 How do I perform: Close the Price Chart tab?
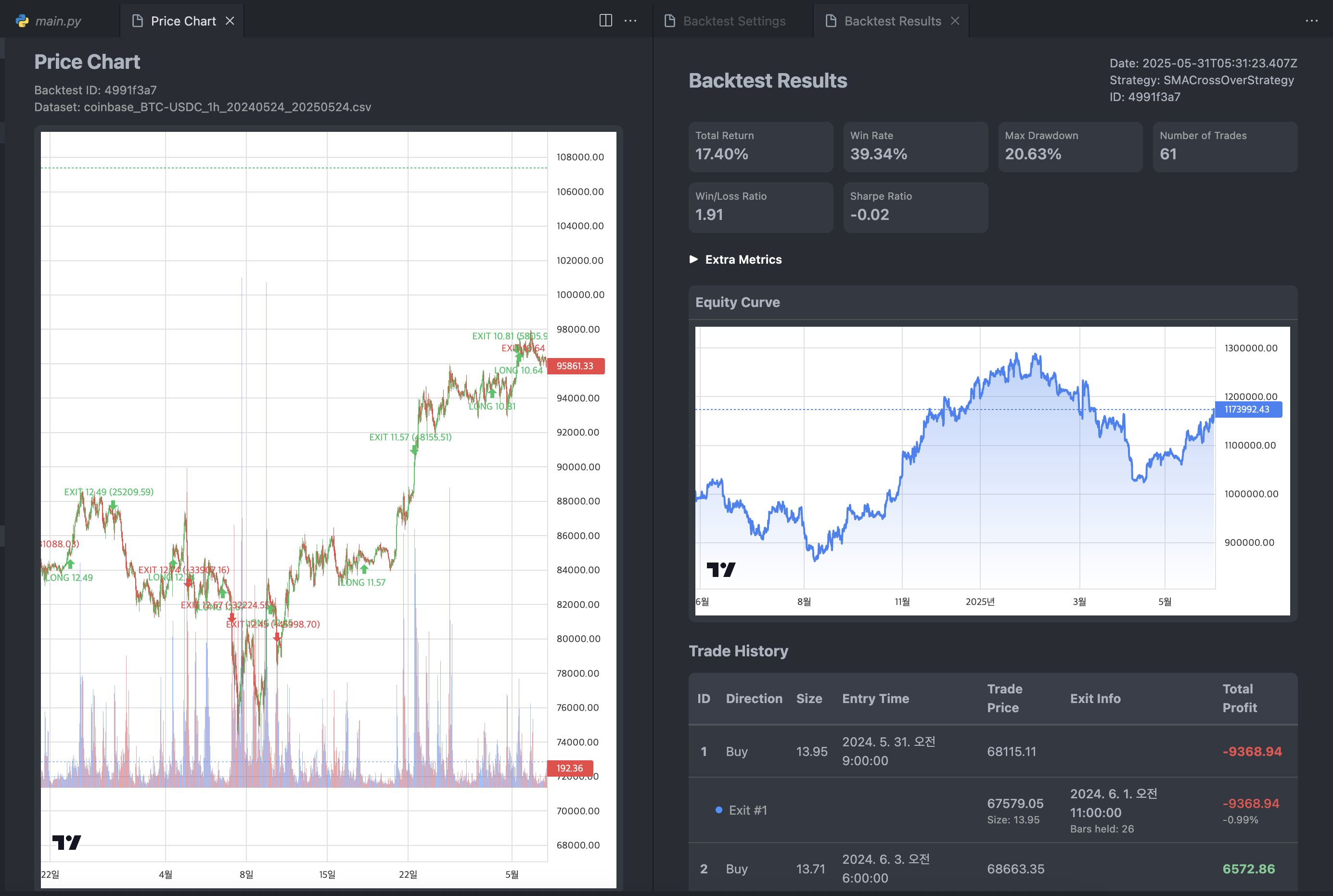coord(230,21)
